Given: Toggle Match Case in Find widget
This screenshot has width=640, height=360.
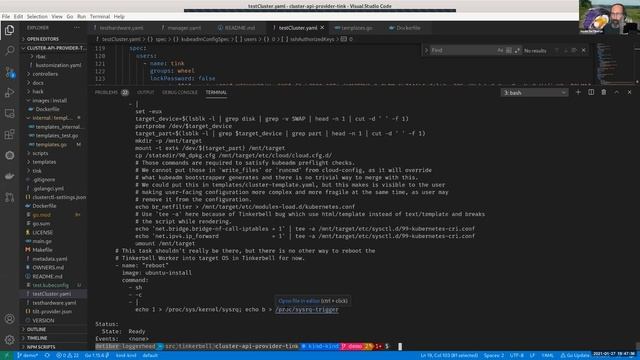Looking at the screenshot, I should (x=500, y=50).
